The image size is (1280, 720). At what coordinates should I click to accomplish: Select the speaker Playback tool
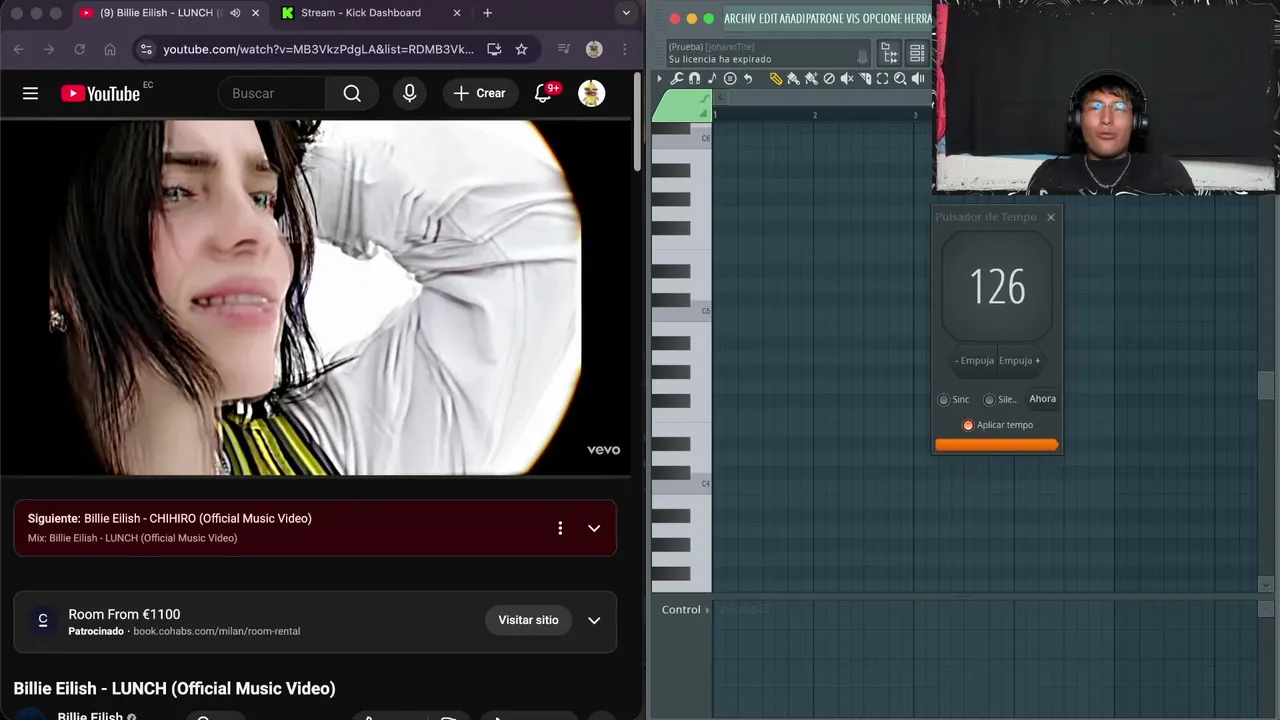pyautogui.click(x=918, y=79)
